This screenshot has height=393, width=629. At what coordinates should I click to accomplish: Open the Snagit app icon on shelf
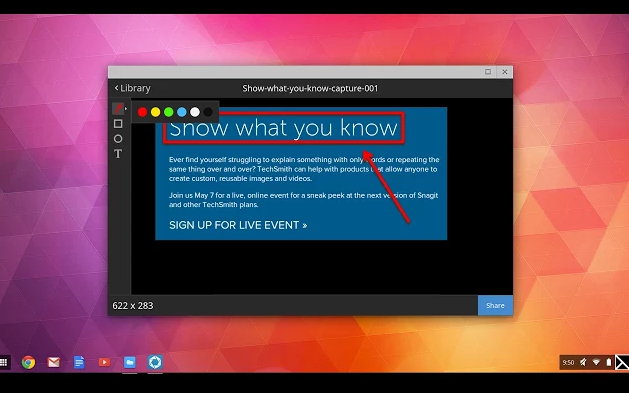(x=155, y=363)
